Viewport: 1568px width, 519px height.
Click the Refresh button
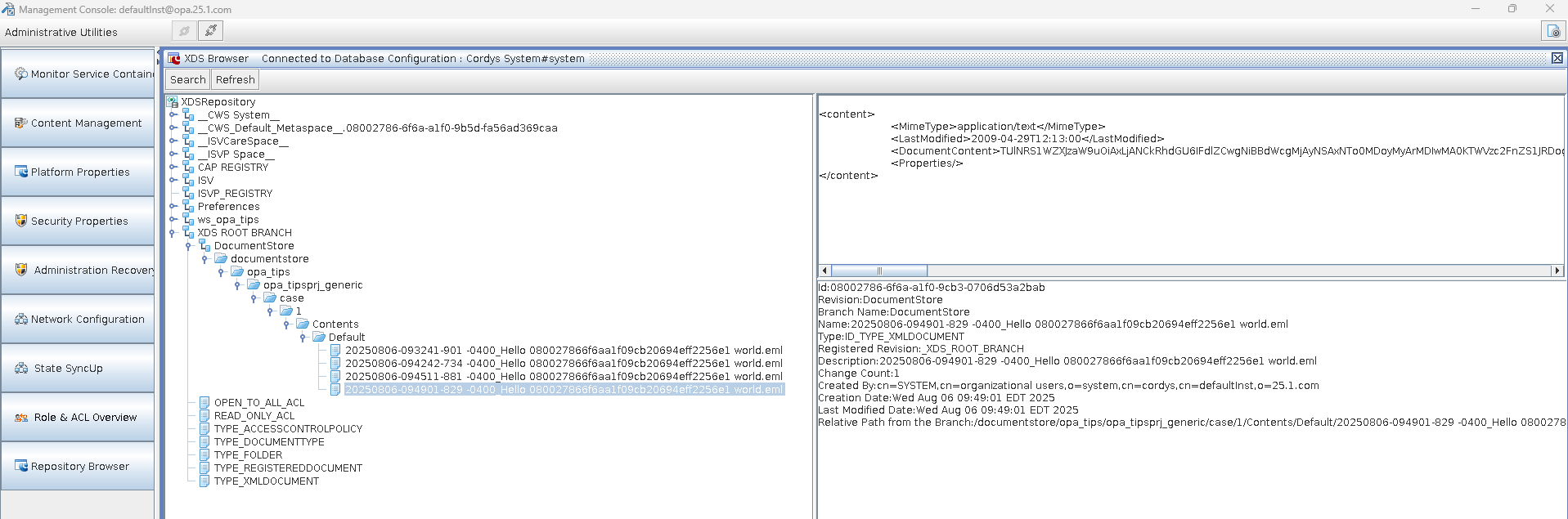click(235, 79)
